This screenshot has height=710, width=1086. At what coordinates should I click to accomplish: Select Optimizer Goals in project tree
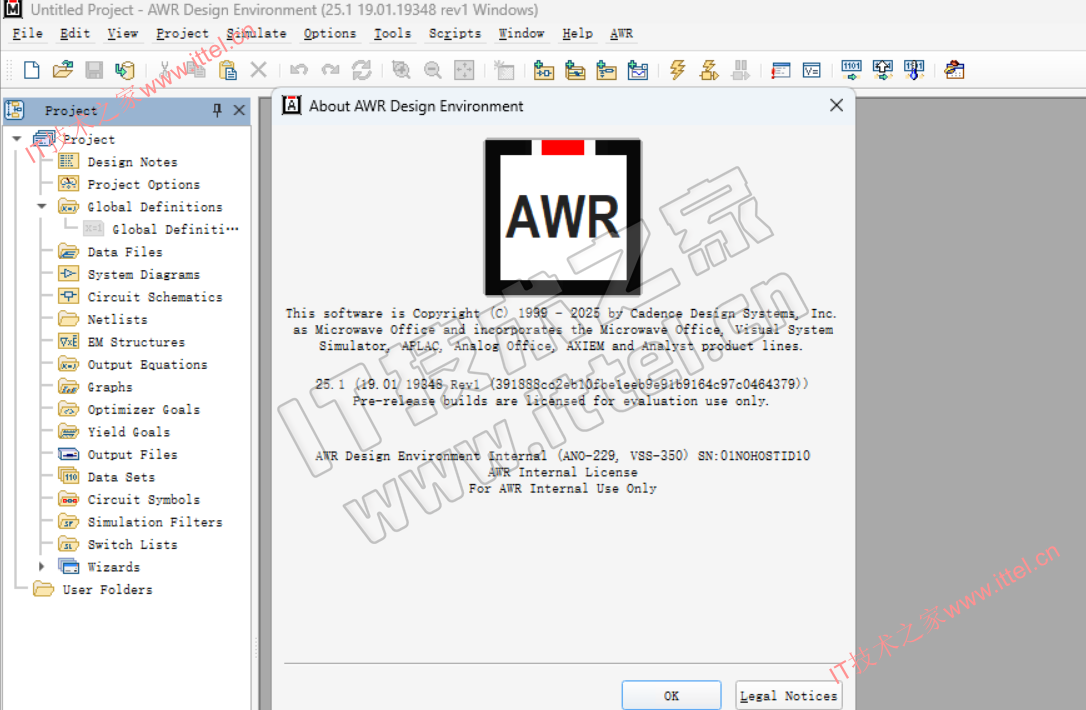coord(143,409)
